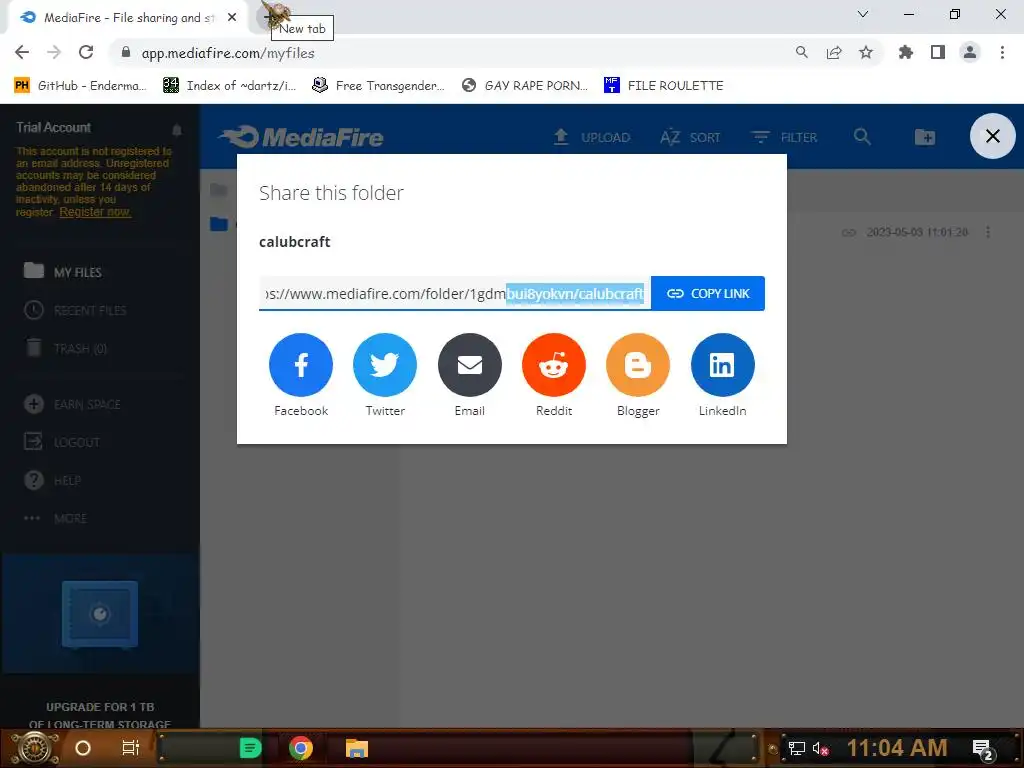
Task: Close the share dialog with X
Action: pyautogui.click(x=993, y=136)
